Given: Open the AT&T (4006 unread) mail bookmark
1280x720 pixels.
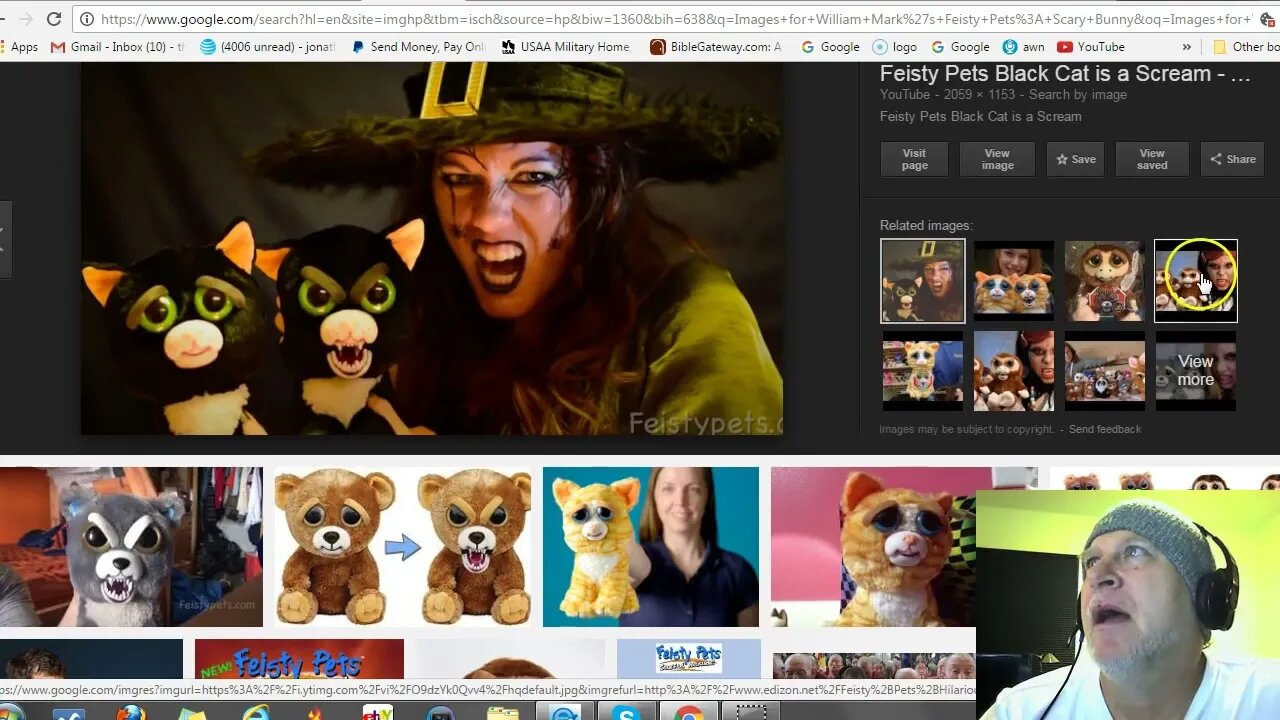Looking at the screenshot, I should 268,47.
